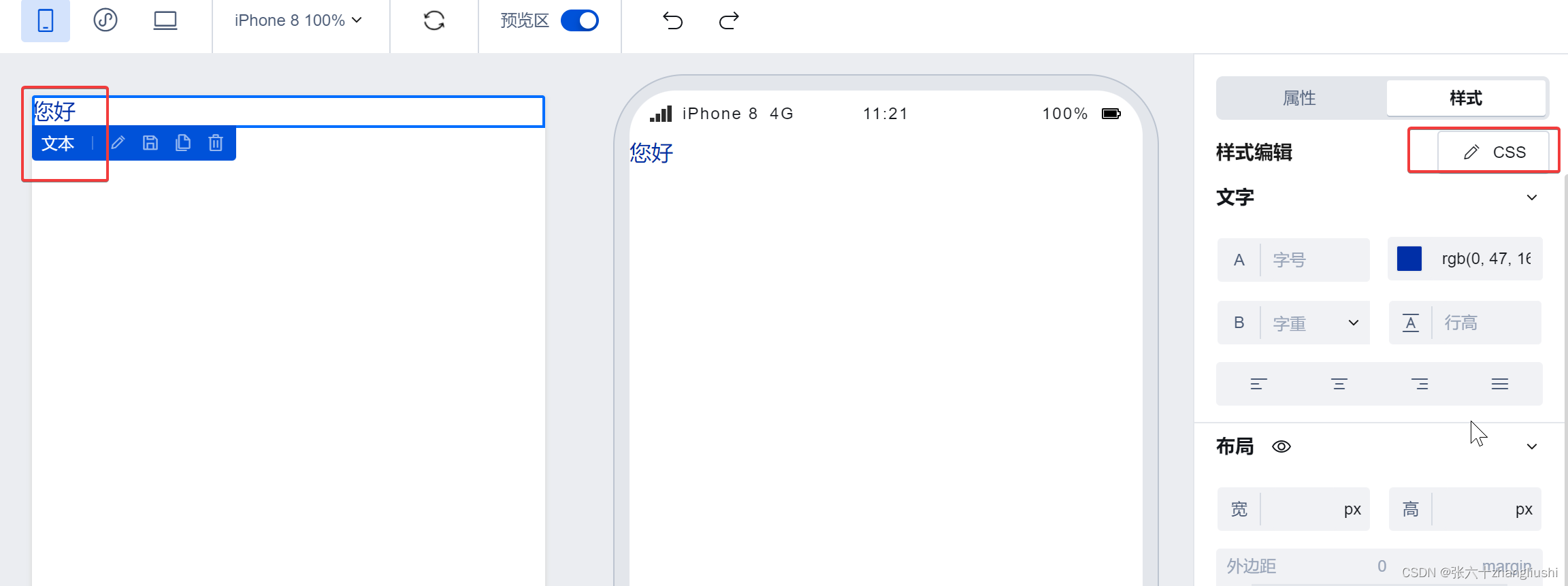Open the iPhone 8 100% device dropdown
1568x586 pixels.
[298, 20]
